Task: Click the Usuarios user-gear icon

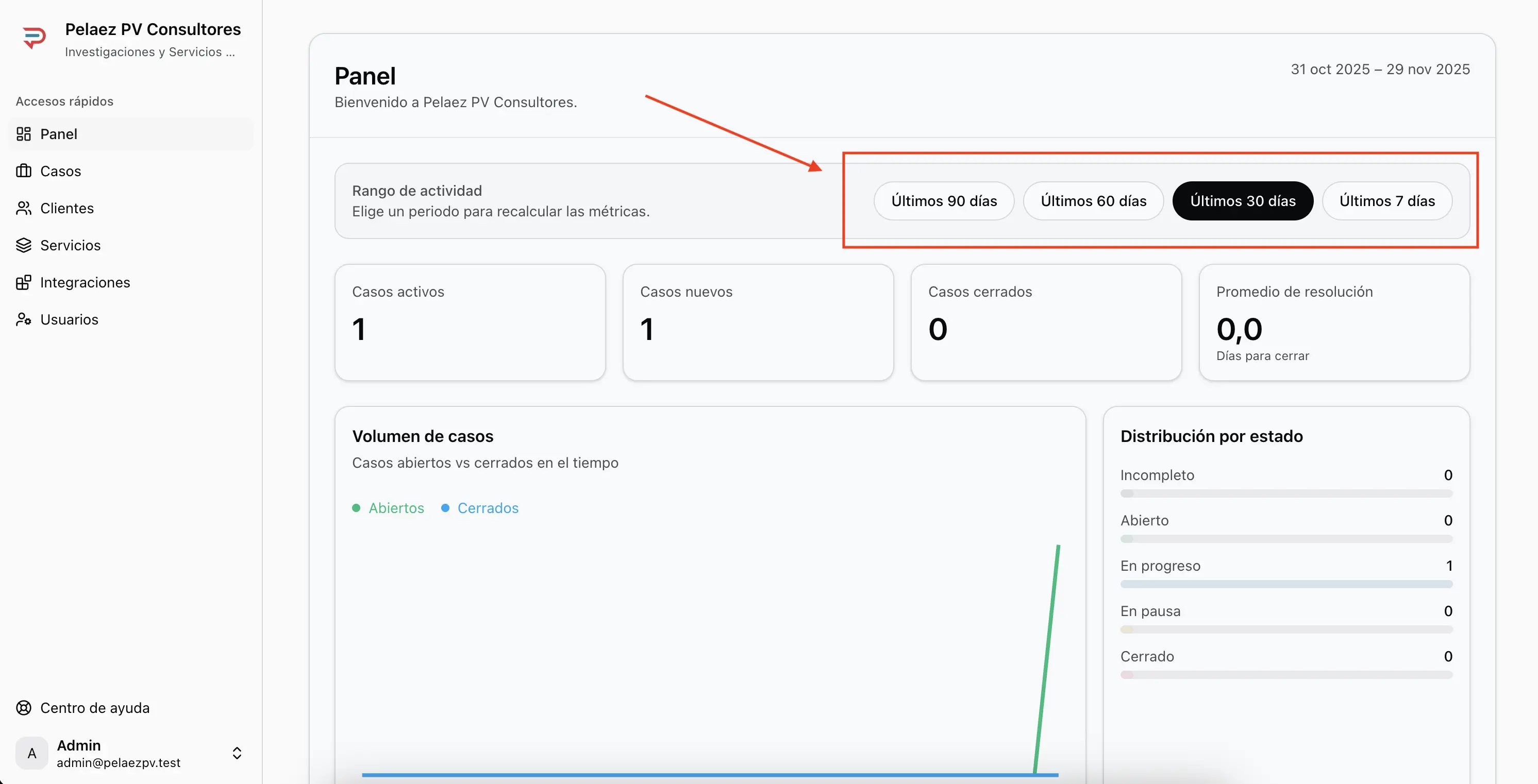Action: tap(23, 319)
